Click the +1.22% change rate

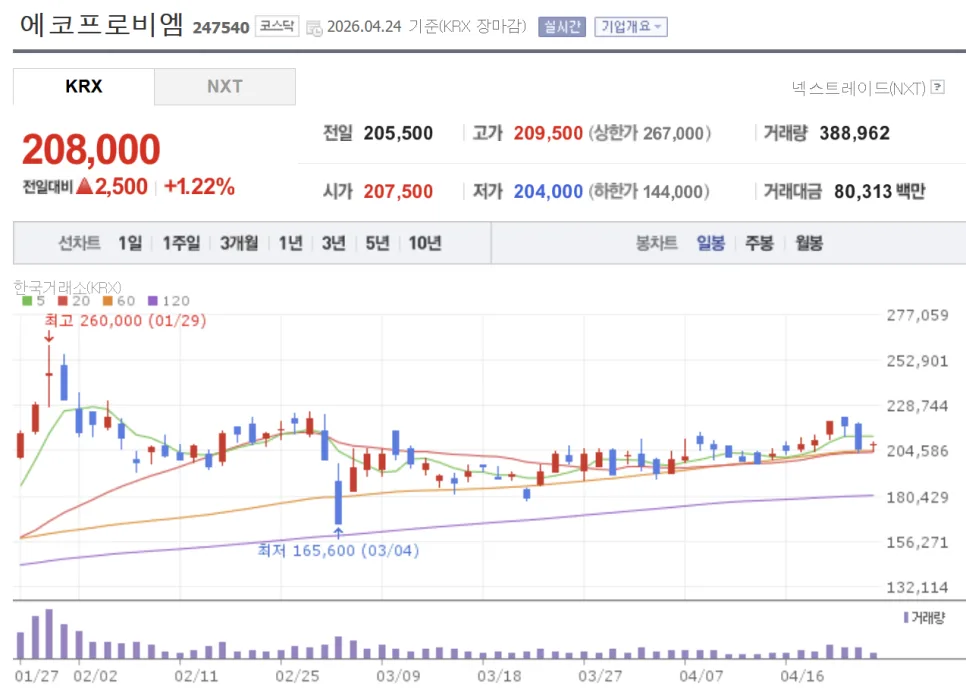(200, 187)
